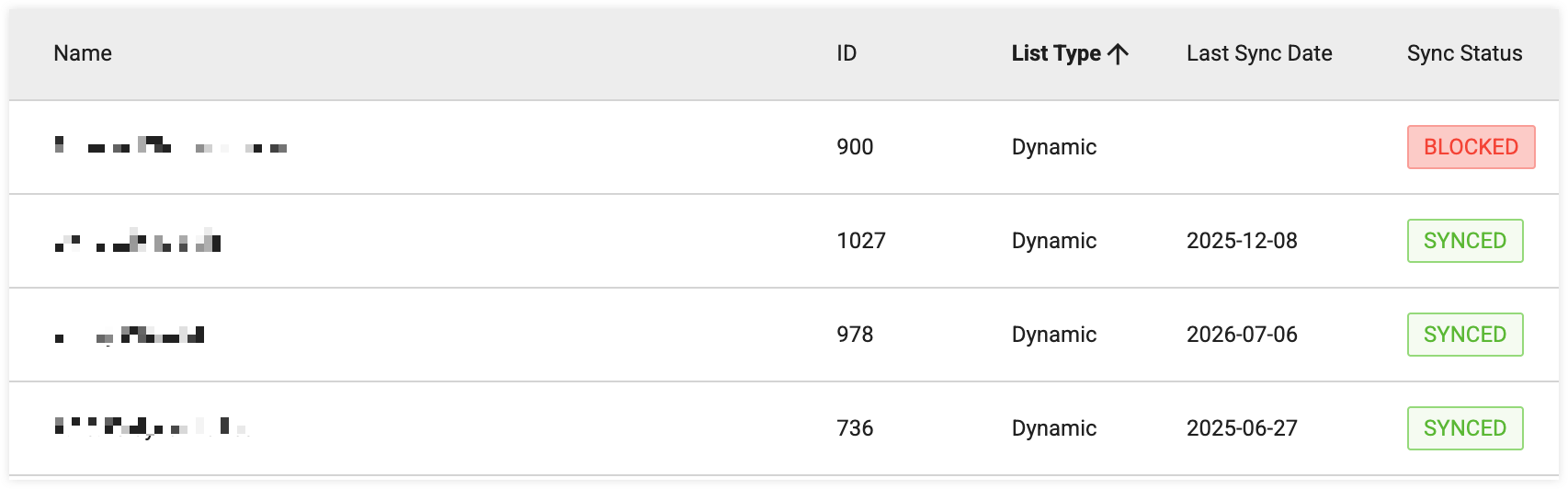
Task: Sort table by Name column
Action: (83, 53)
